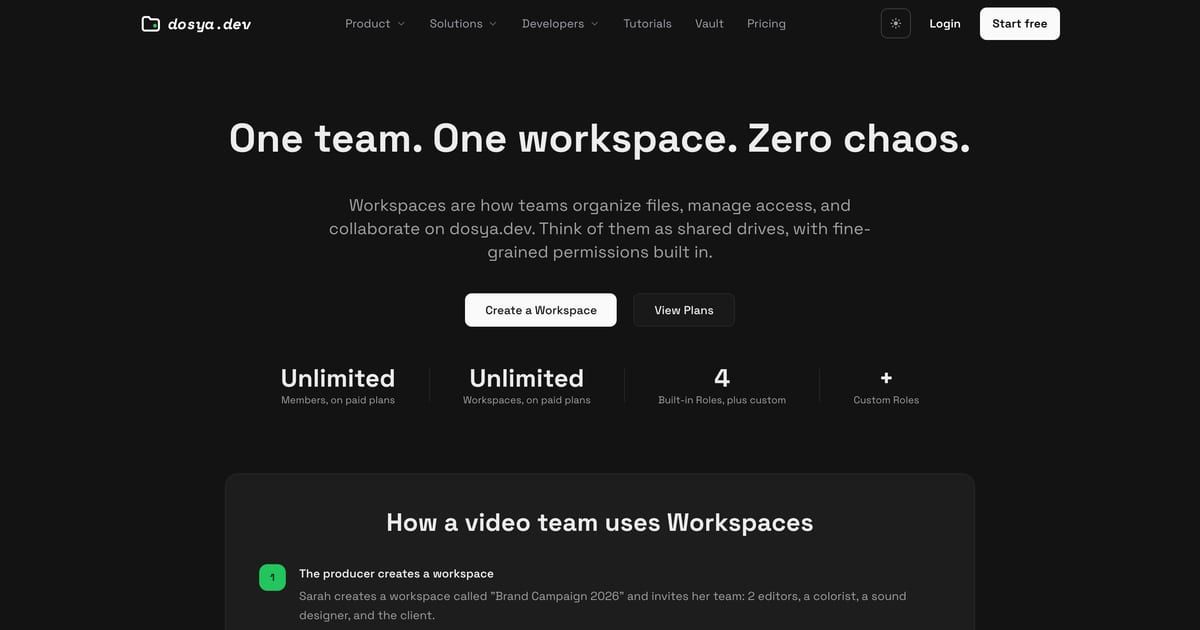The width and height of the screenshot is (1200, 630).
Task: Open the Vault nav item
Action: (709, 23)
